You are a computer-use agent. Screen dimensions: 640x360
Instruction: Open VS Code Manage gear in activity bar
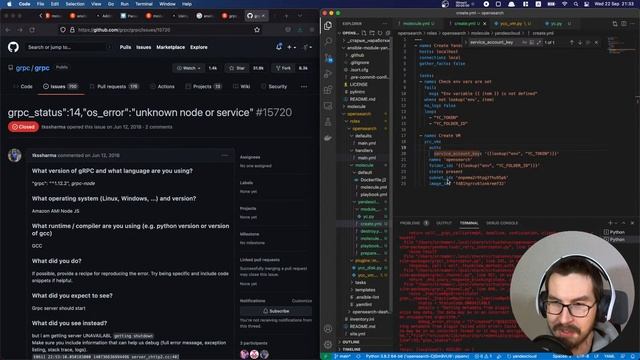pyautogui.click(x=328, y=344)
